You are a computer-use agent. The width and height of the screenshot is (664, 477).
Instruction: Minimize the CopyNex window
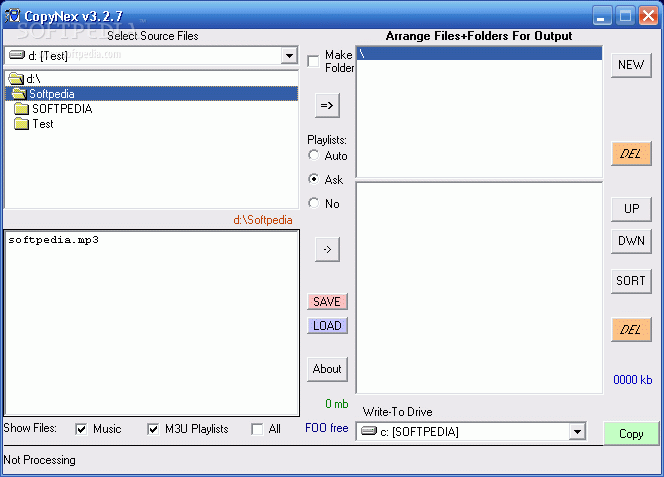click(601, 16)
